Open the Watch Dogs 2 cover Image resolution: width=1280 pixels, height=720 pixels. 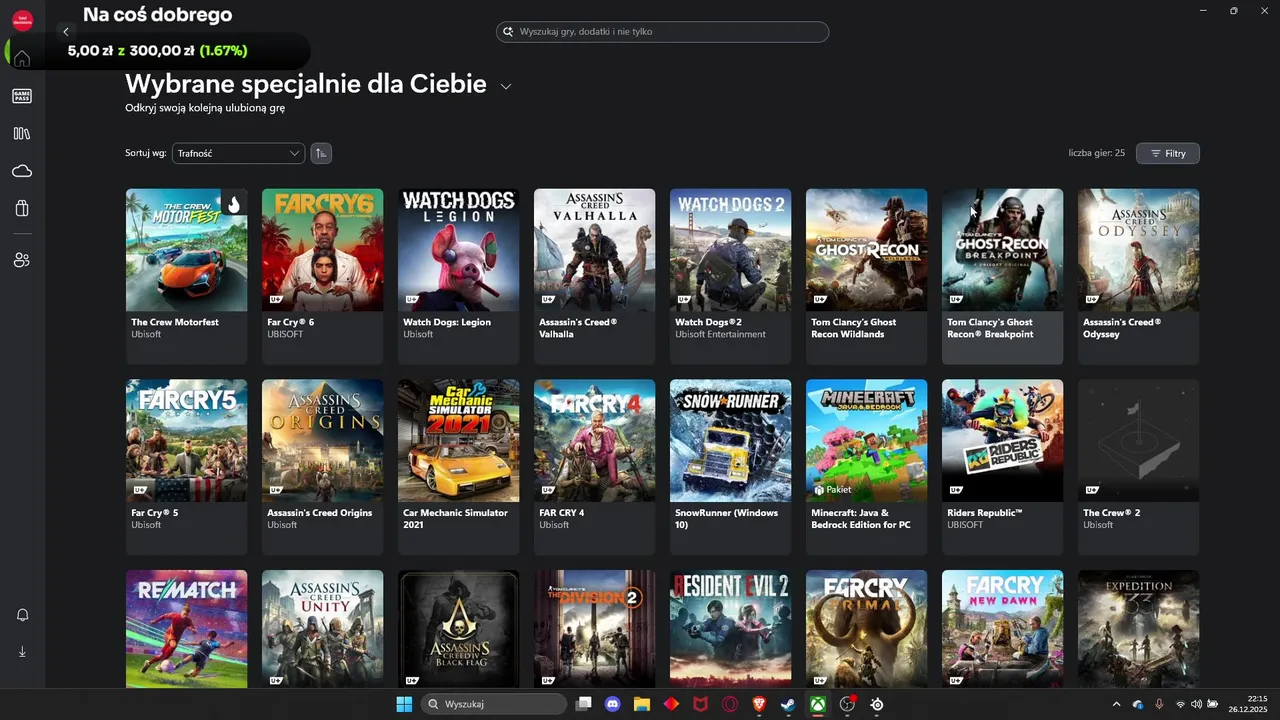pos(730,250)
